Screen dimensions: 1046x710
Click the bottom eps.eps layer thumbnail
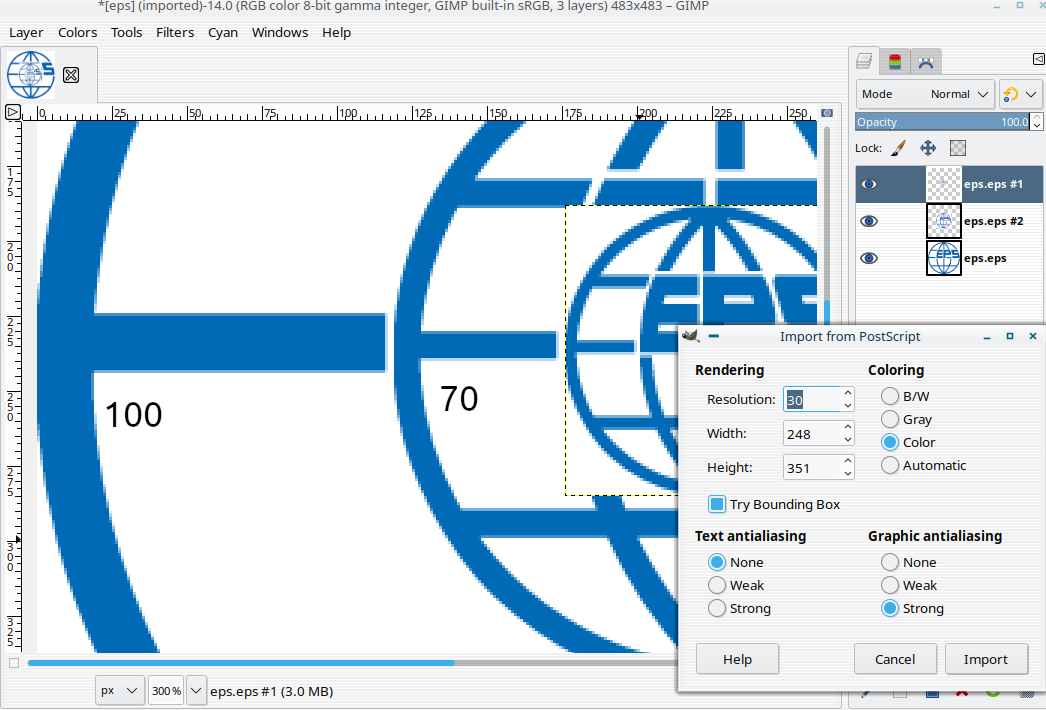tap(943, 258)
